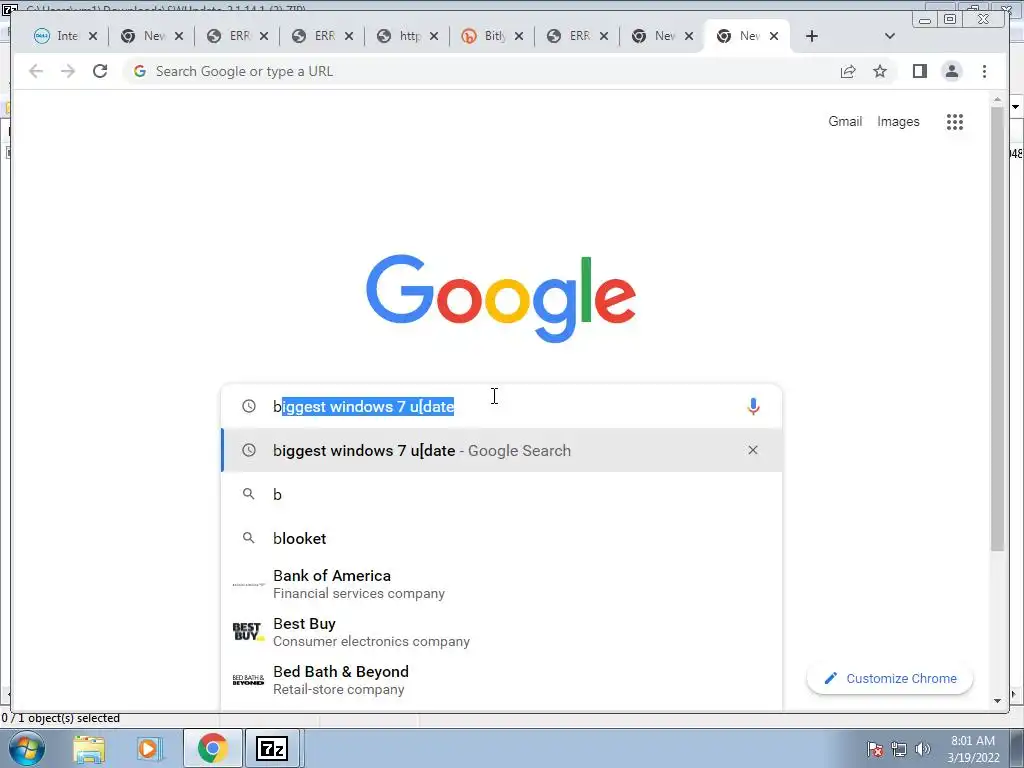The height and width of the screenshot is (768, 1024).
Task: Open a new tab with plus button
Action: pos(812,36)
